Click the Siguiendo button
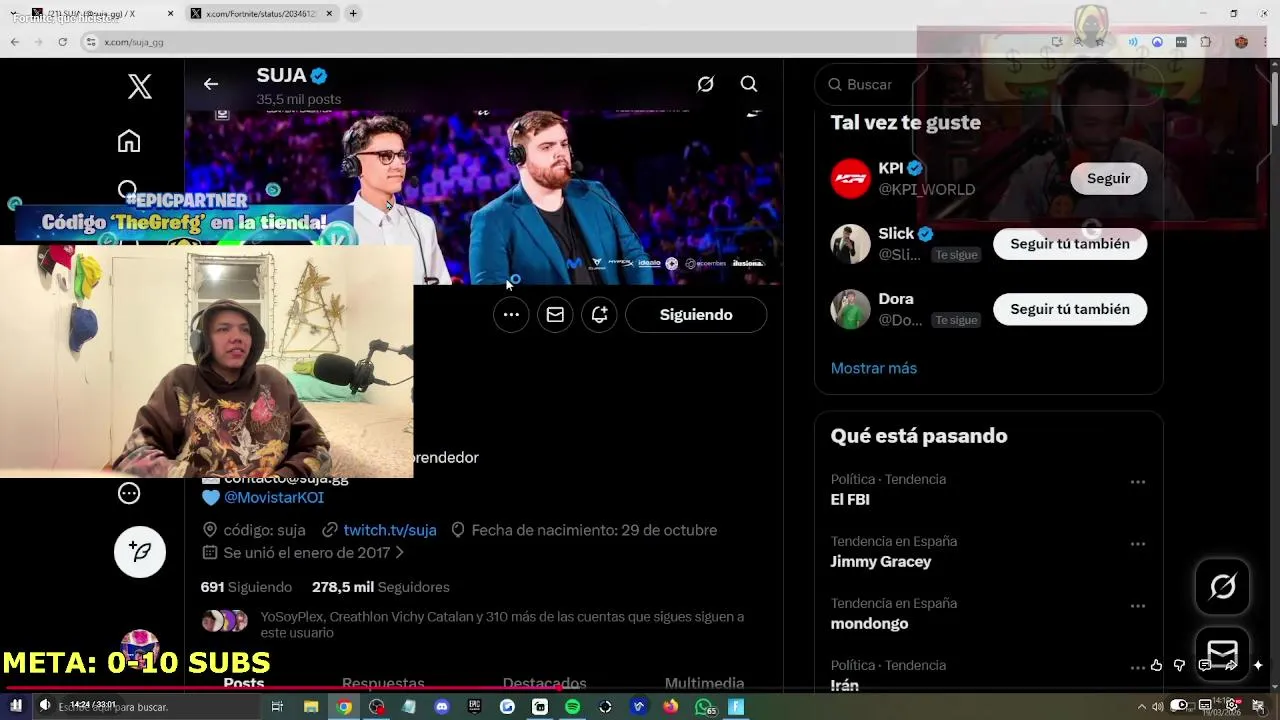Screen dimensions: 1280x720 click(x=696, y=315)
